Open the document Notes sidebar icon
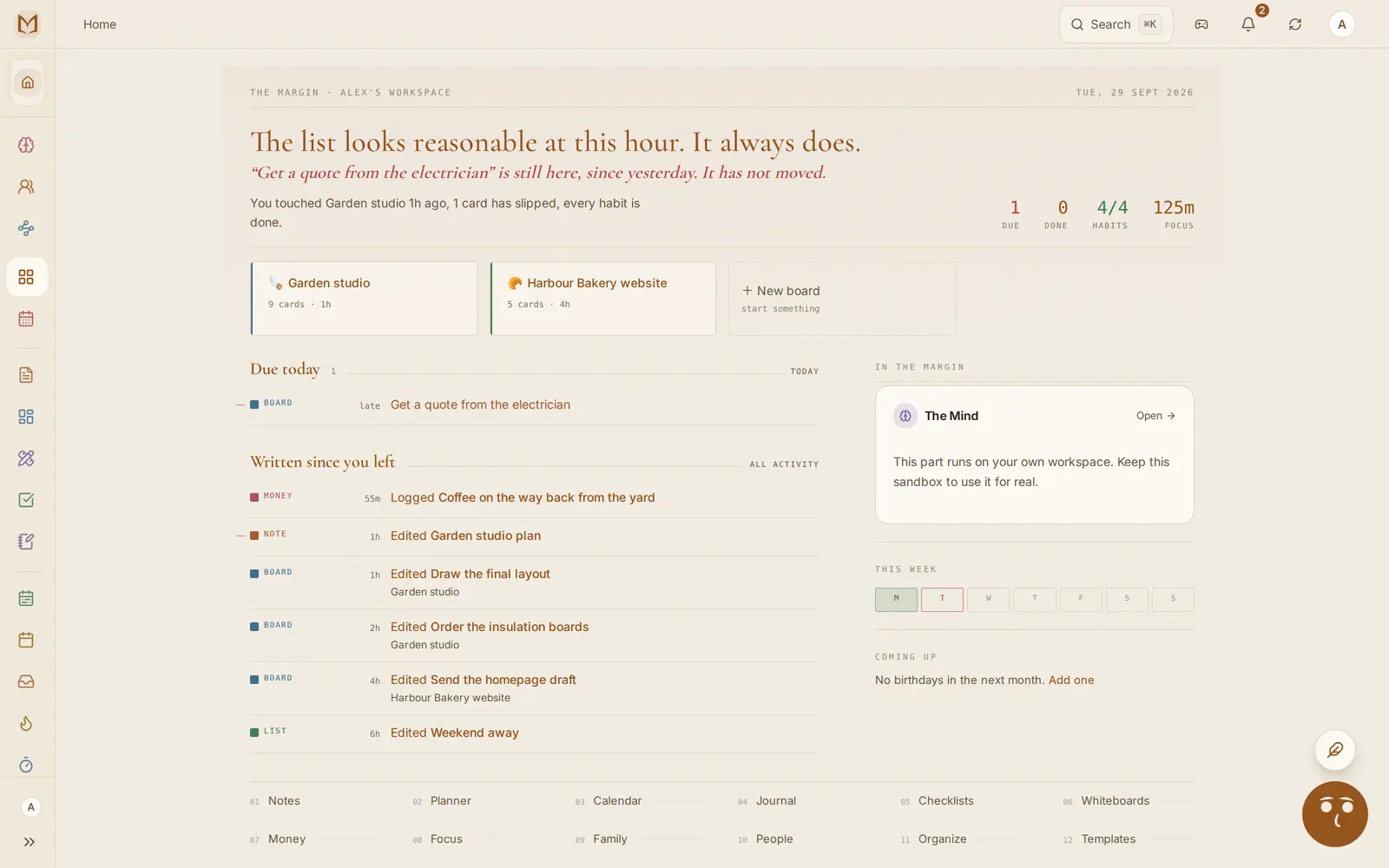 click(26, 375)
